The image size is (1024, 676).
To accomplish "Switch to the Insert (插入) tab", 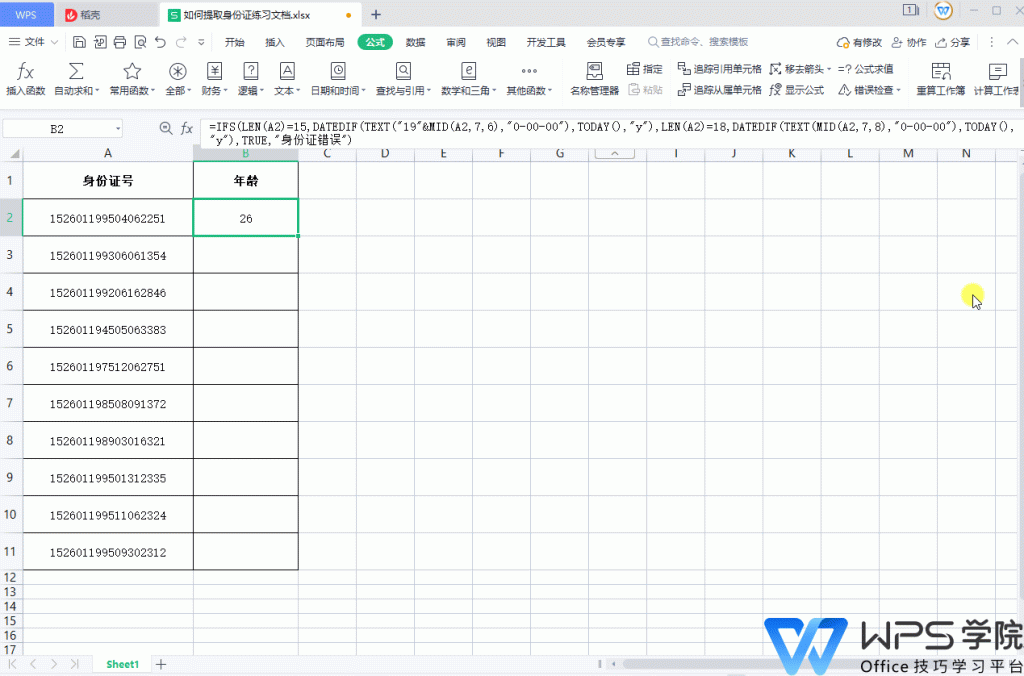I will tap(275, 42).
